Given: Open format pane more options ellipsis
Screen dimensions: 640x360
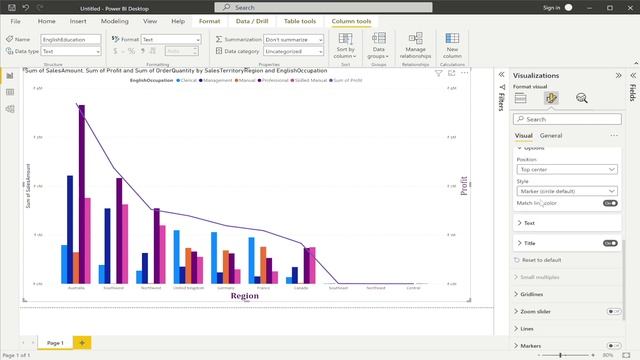Looking at the screenshot, I should (614, 136).
